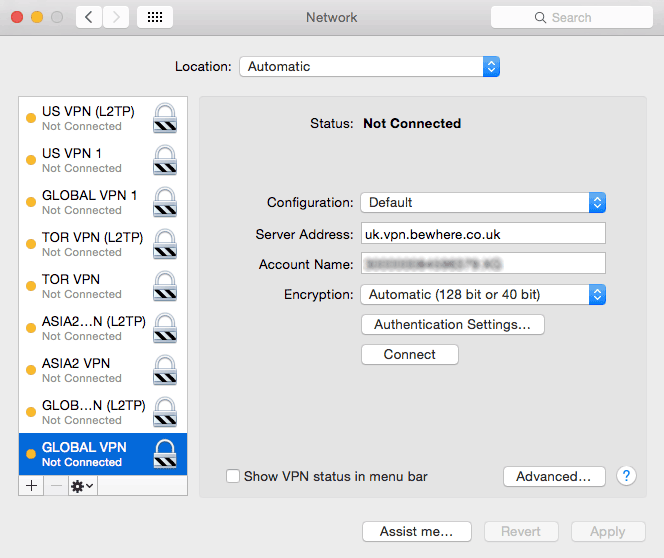Open the Location dropdown set to Automatic
Viewport: 664px width, 558px height.
(369, 66)
